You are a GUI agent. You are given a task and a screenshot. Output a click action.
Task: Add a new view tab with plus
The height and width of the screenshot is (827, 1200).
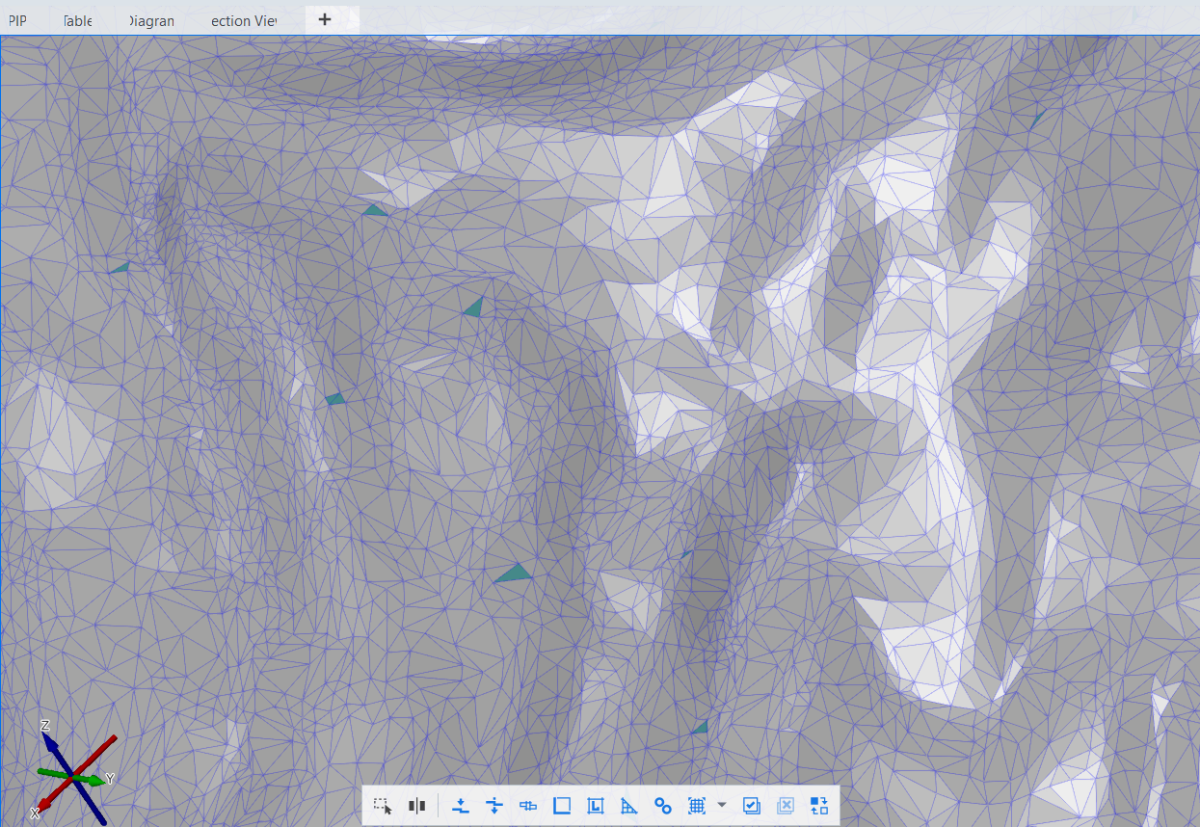(x=324, y=19)
